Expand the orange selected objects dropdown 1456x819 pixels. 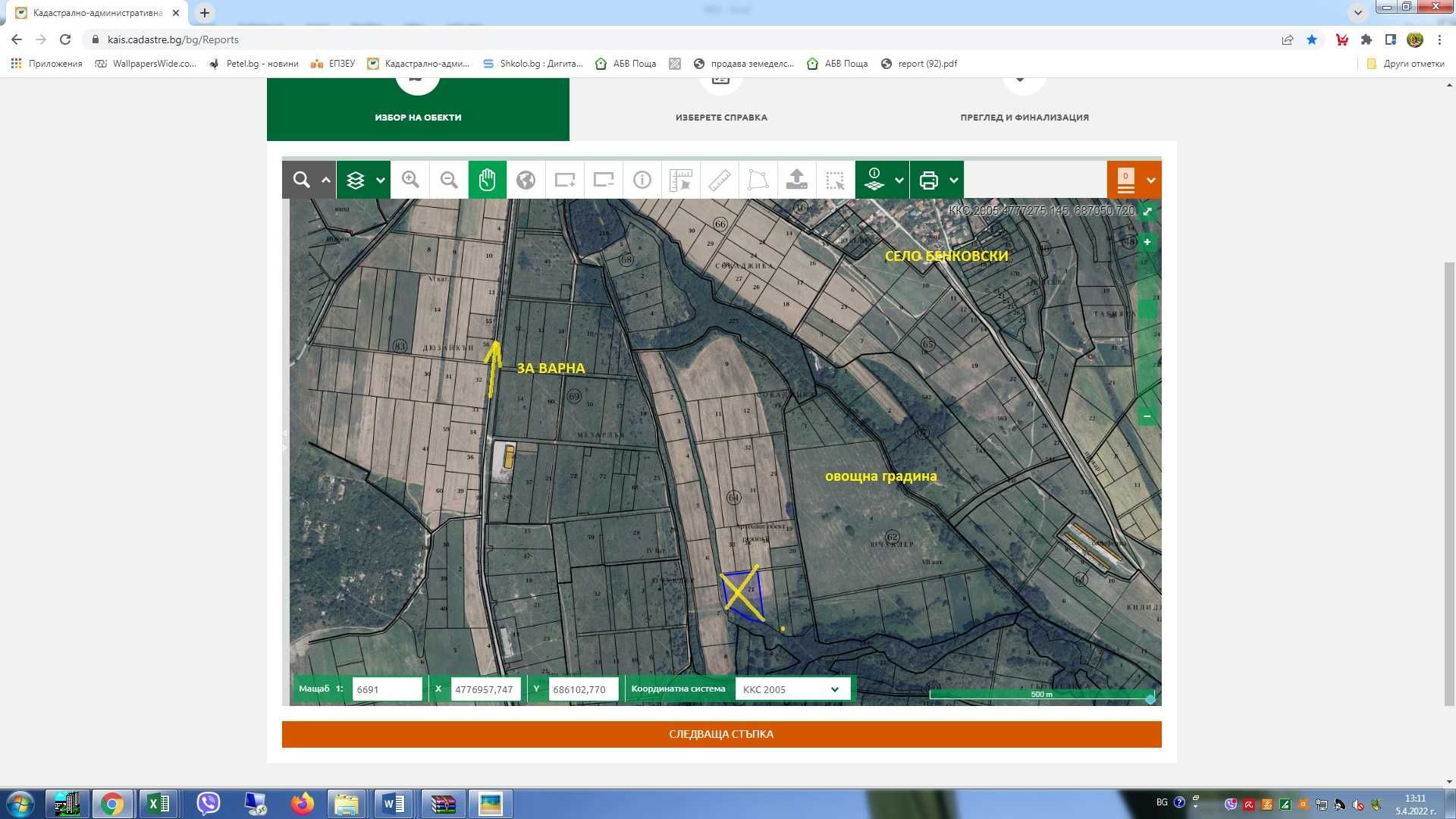[1151, 180]
